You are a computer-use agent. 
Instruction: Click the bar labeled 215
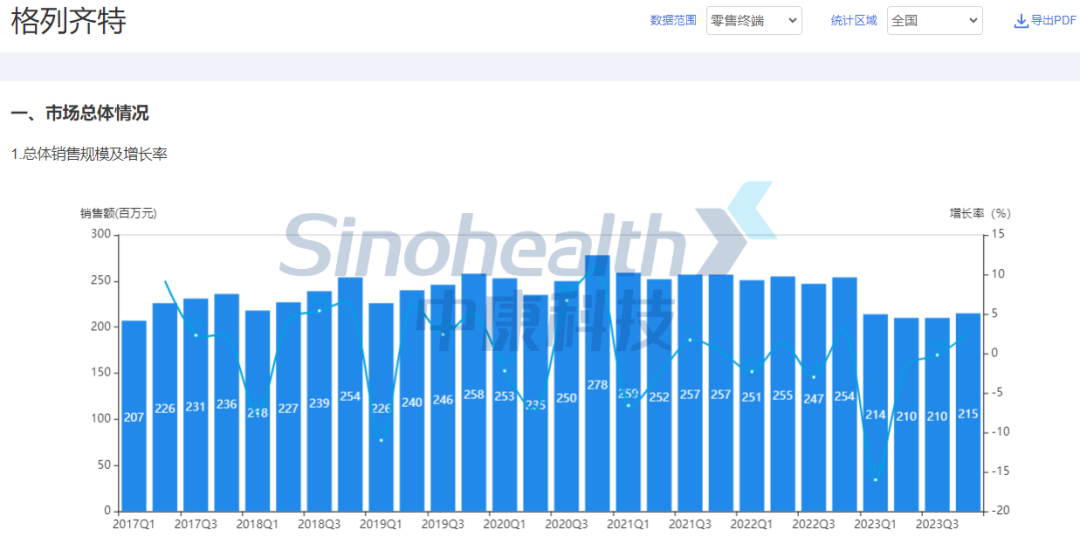point(968,413)
